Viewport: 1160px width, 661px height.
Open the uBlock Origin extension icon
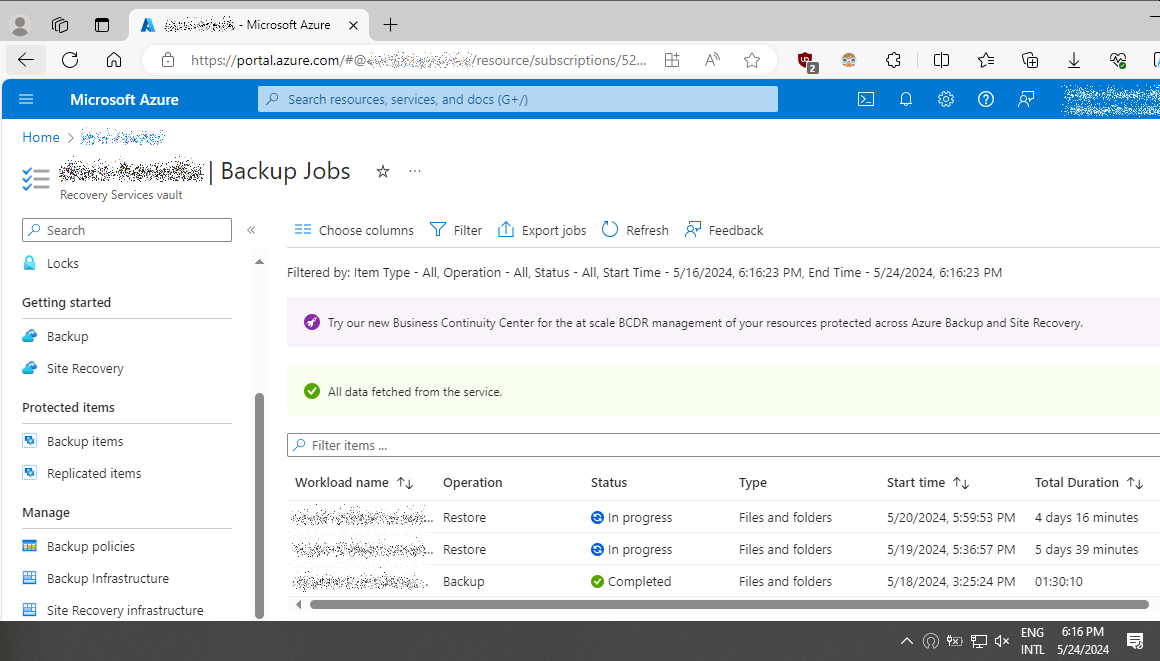806,61
